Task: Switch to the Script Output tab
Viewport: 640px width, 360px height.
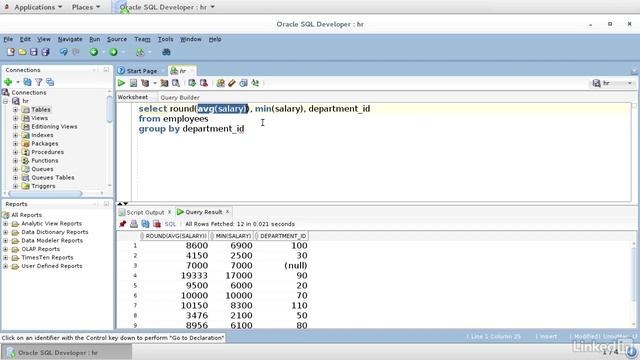Action: tap(145, 212)
